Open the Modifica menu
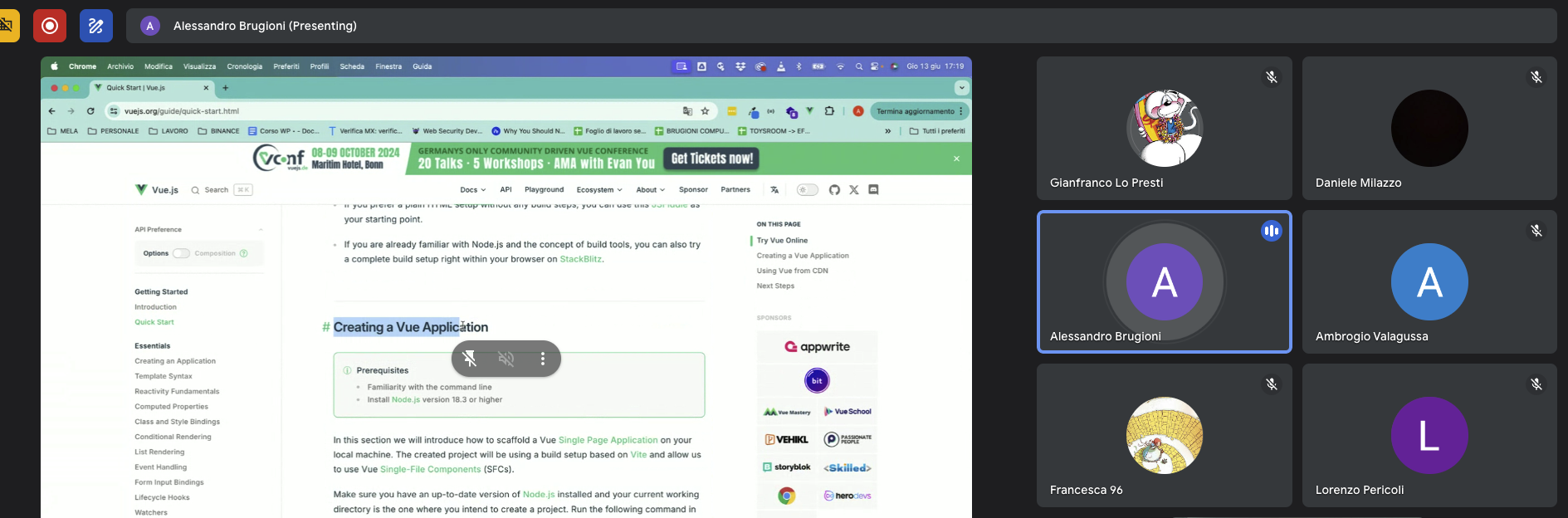The image size is (1568, 518). tap(159, 66)
